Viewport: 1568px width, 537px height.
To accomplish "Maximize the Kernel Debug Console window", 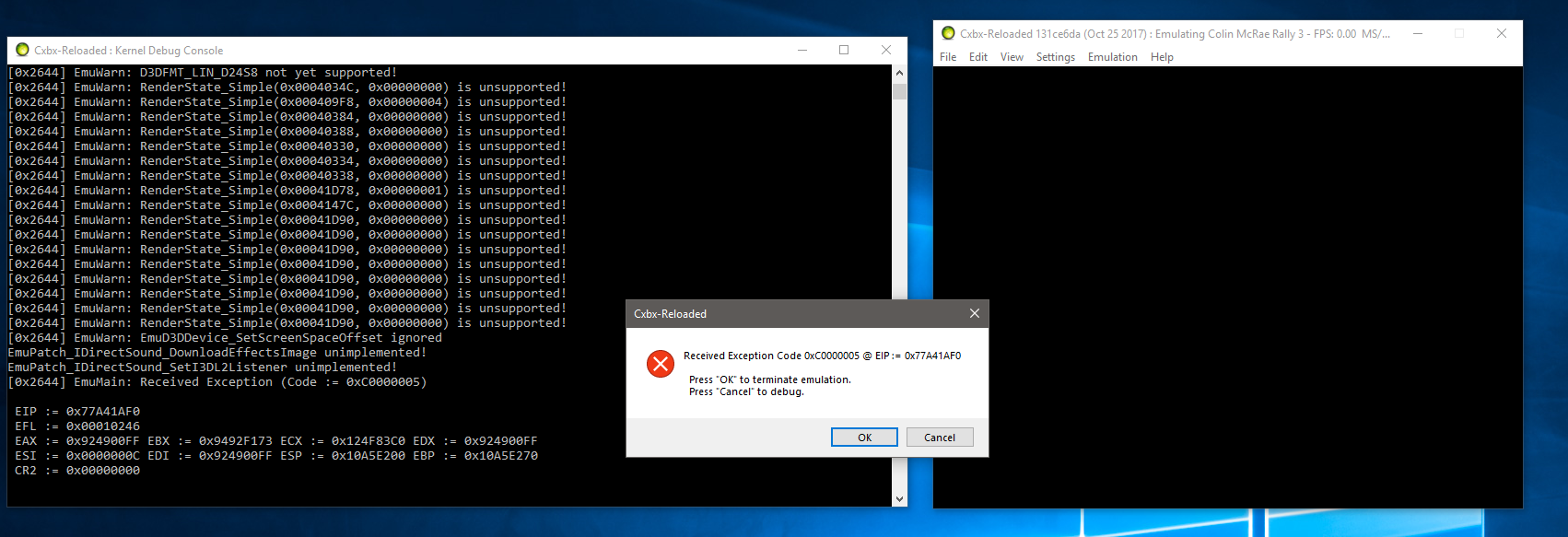I will [x=844, y=50].
